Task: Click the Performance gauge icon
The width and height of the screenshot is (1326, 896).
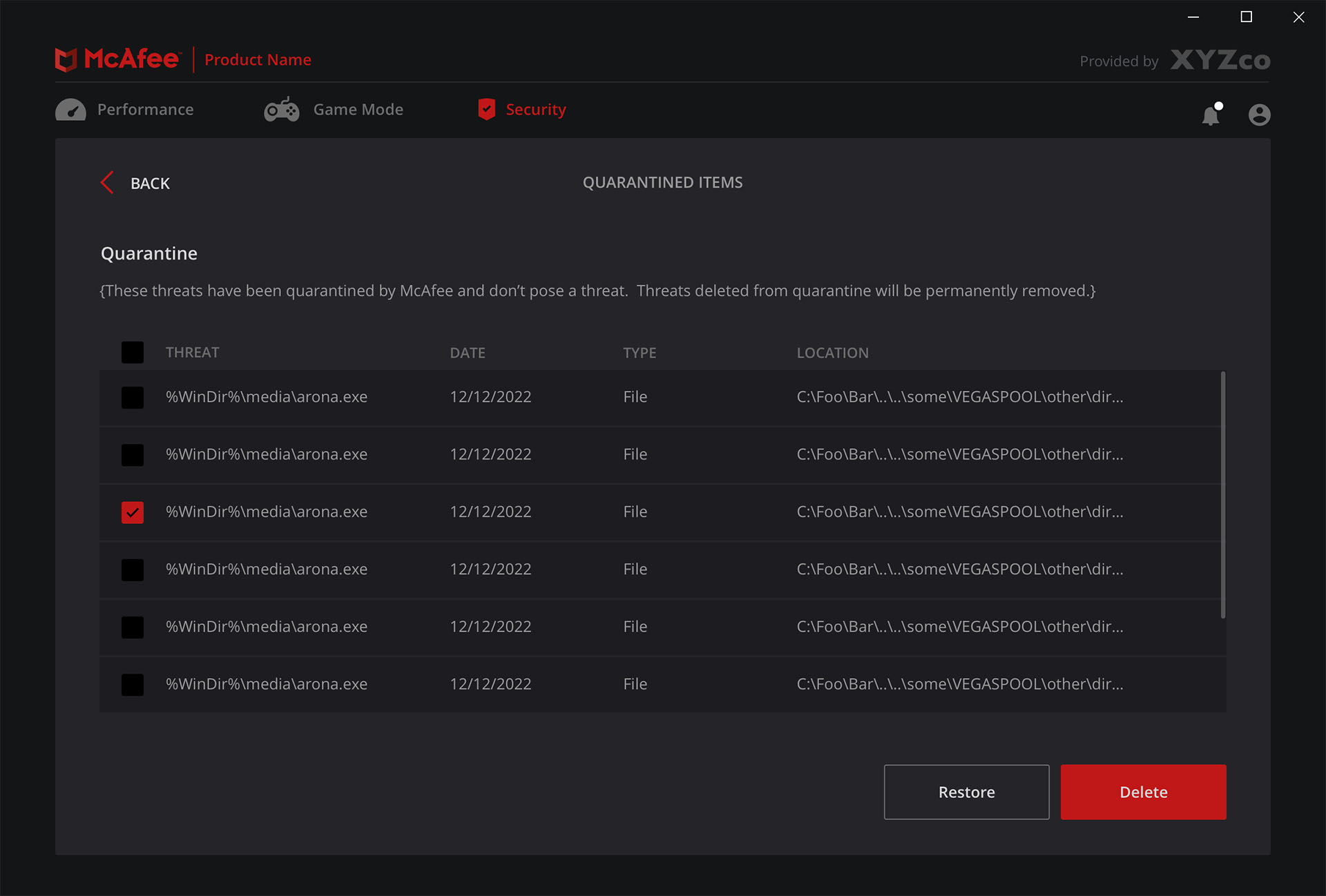Action: click(x=70, y=110)
